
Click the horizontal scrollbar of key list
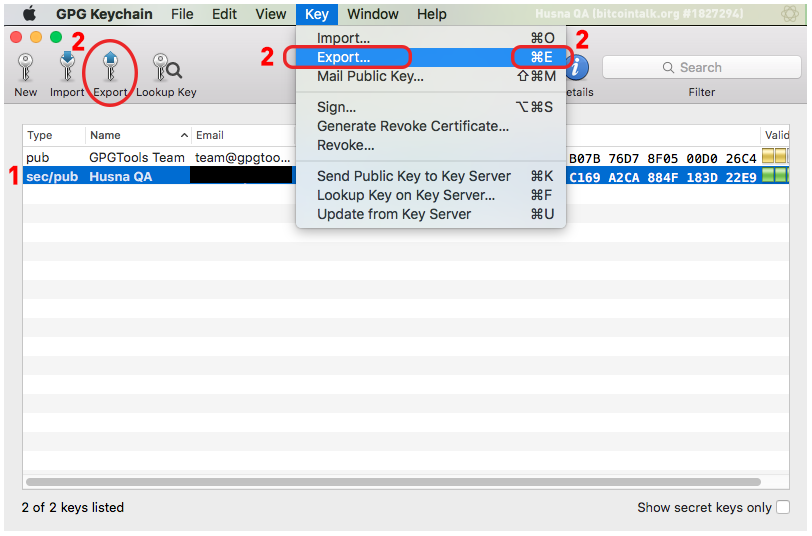(393, 482)
